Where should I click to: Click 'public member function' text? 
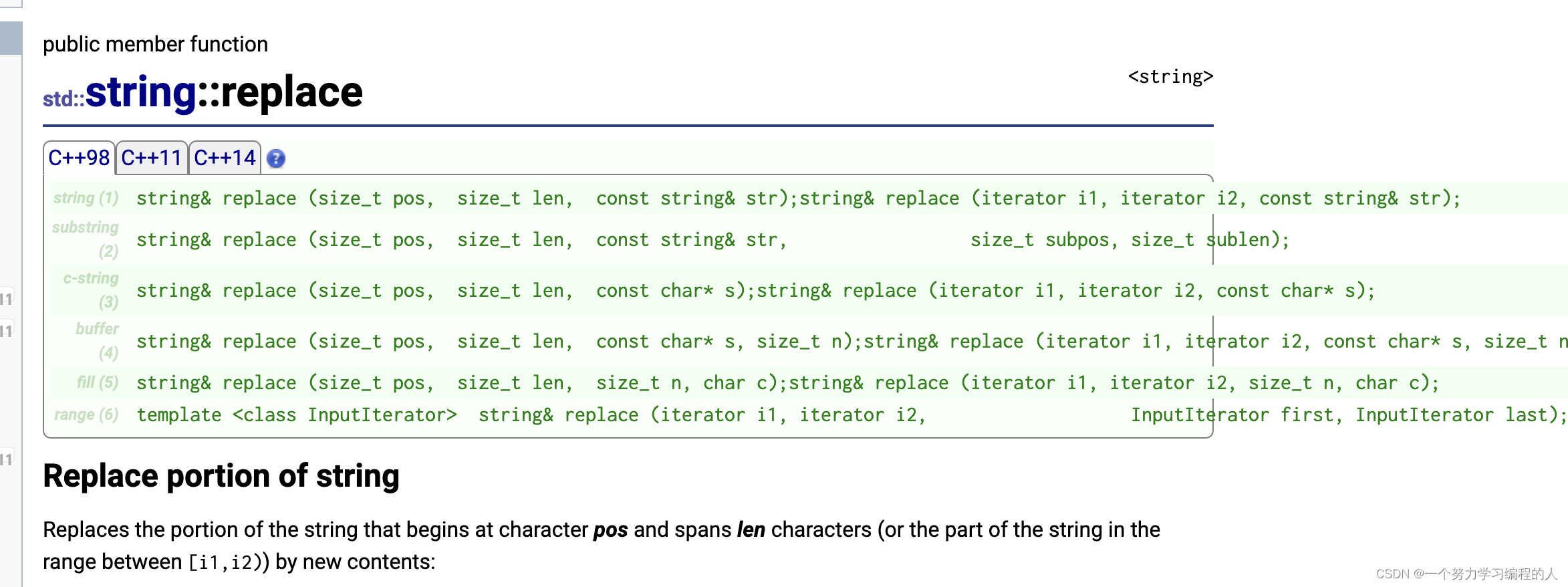155,44
